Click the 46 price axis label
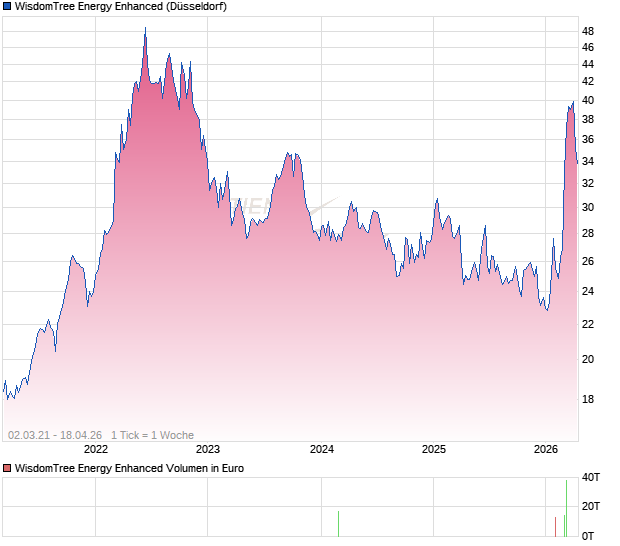This screenshot has height=546, width=620. click(x=588, y=47)
